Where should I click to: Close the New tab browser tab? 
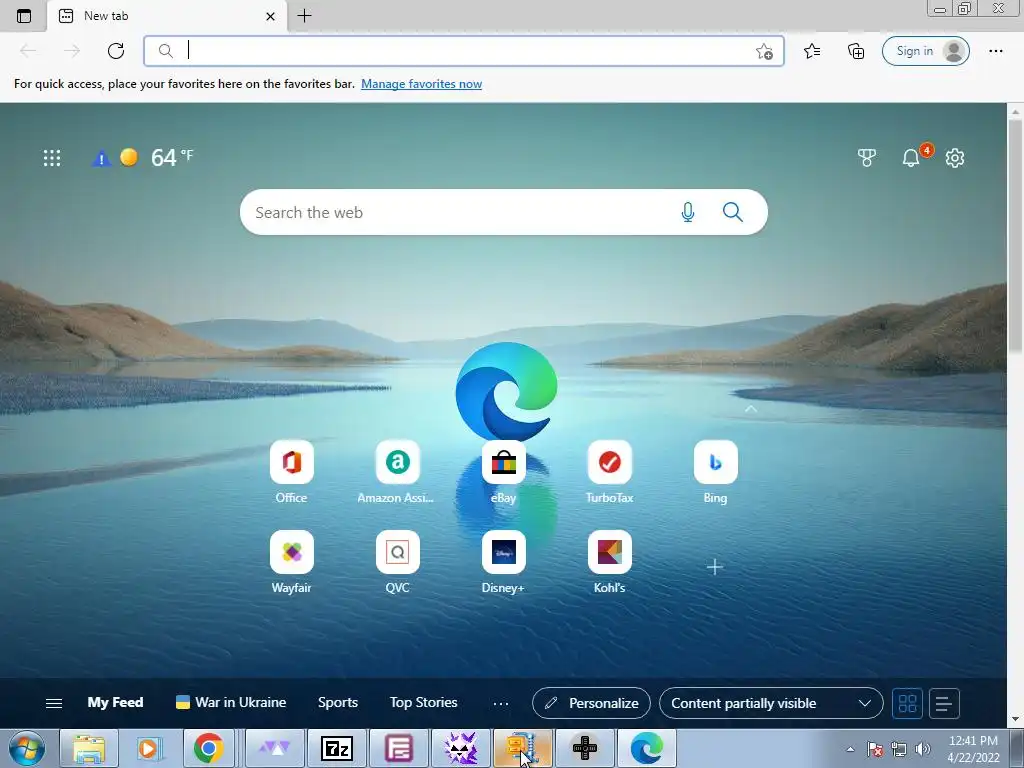click(270, 16)
